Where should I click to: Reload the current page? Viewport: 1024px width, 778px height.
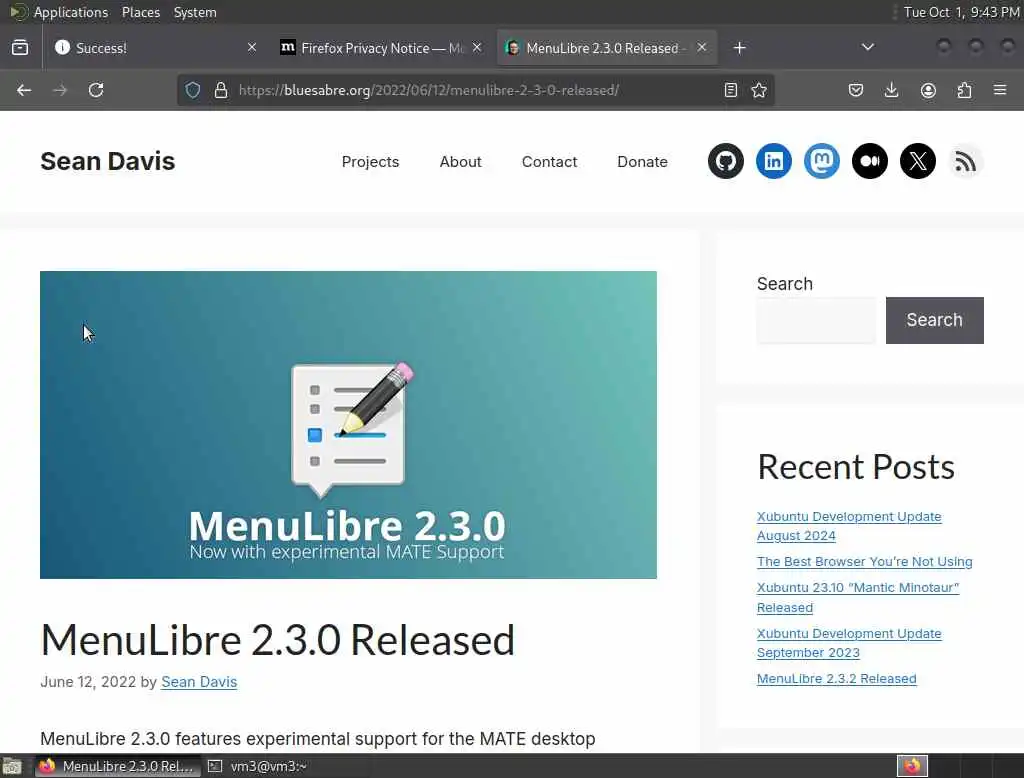click(96, 90)
